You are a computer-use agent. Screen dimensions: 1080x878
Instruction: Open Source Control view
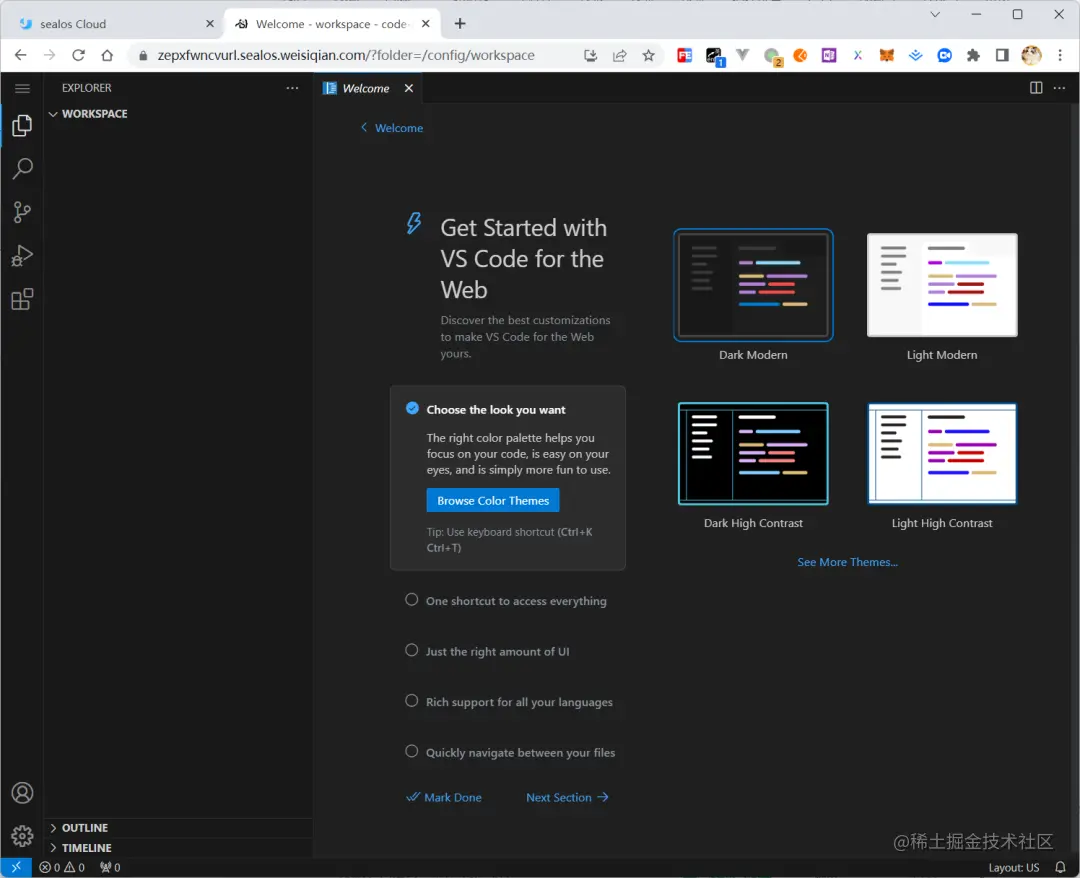pyautogui.click(x=22, y=212)
